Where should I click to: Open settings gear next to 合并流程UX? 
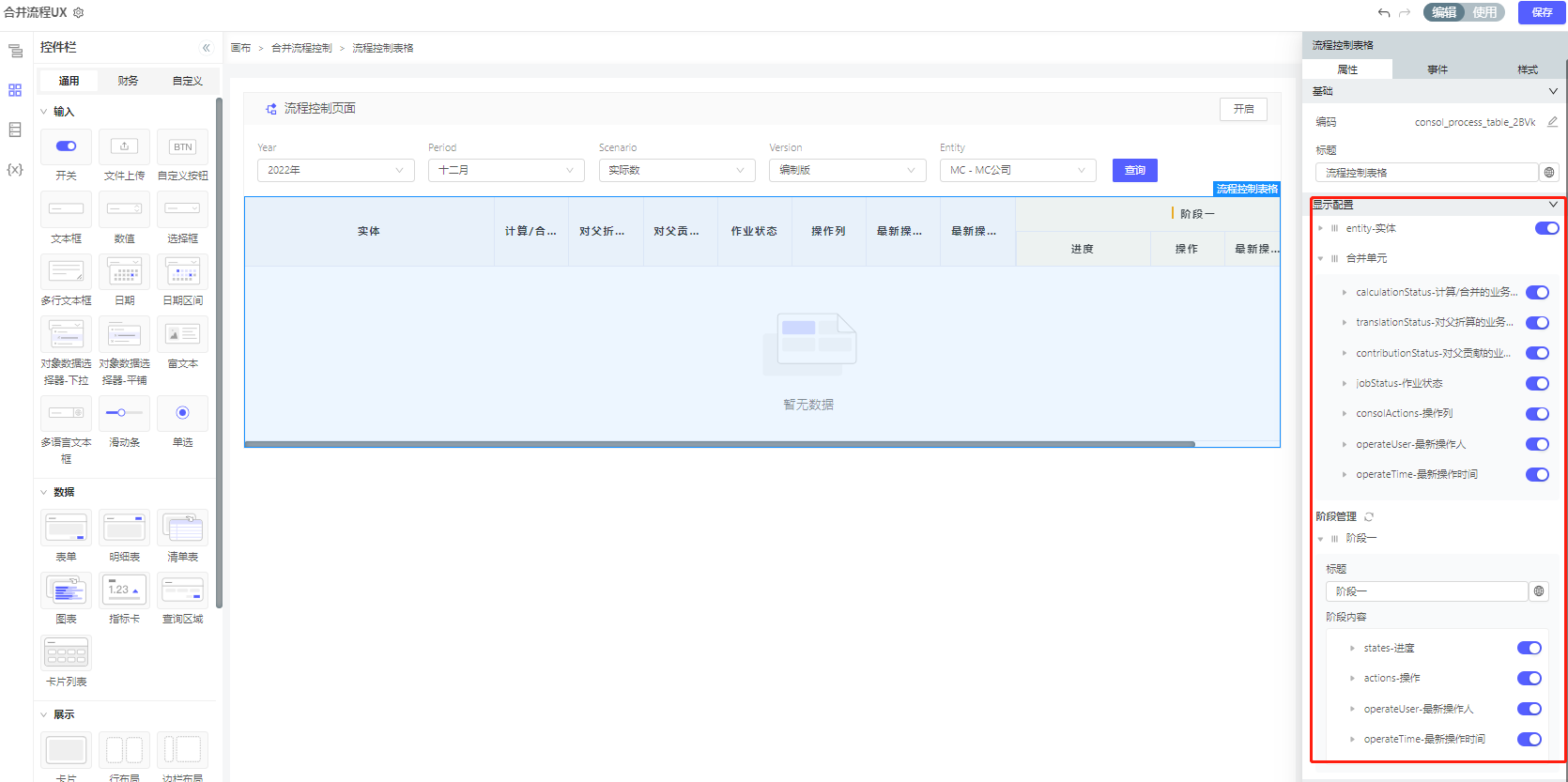[x=79, y=12]
